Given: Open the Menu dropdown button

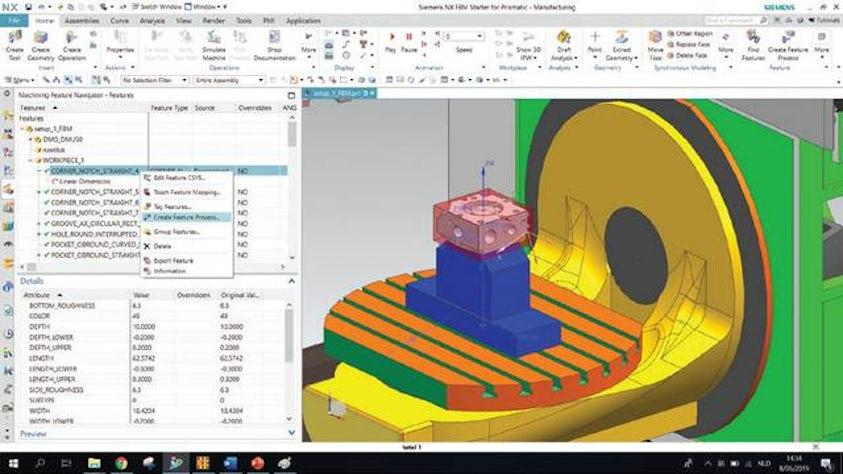Looking at the screenshot, I should [x=19, y=80].
